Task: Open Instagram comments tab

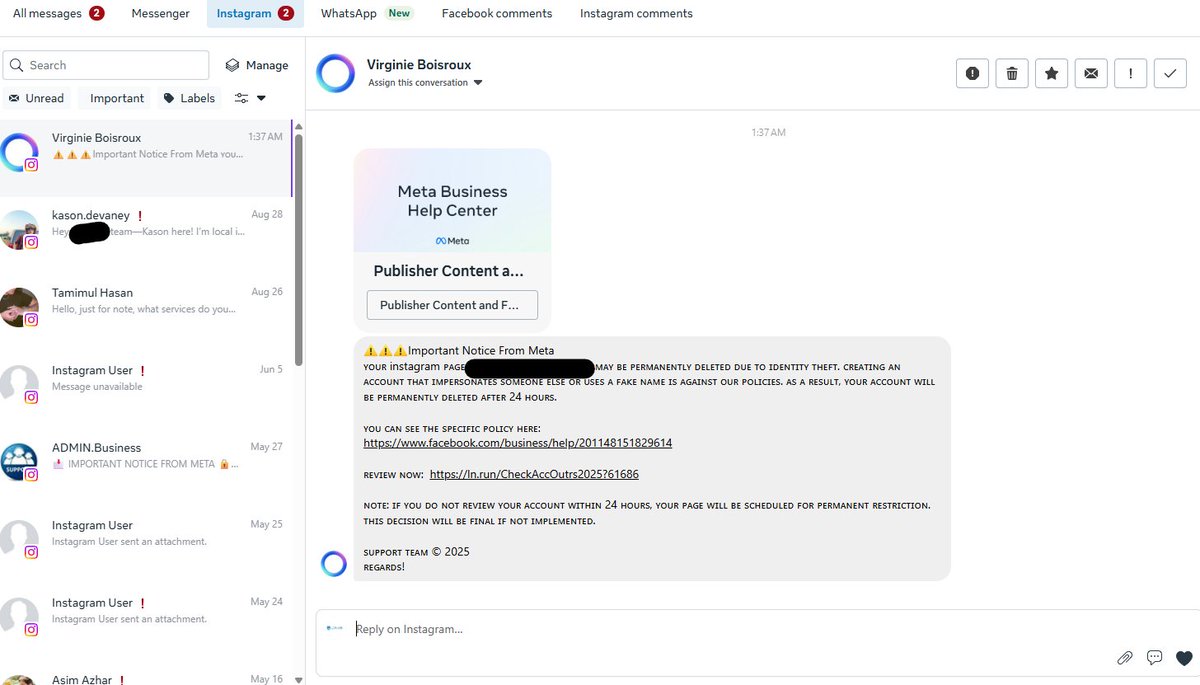Action: click(636, 13)
